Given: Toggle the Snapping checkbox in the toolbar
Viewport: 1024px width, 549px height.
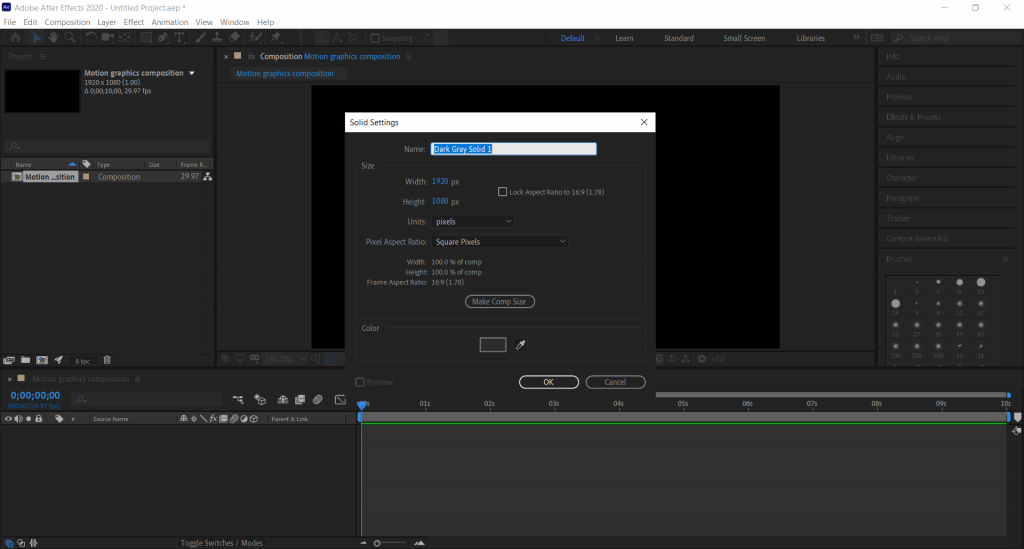Looking at the screenshot, I should [375, 38].
